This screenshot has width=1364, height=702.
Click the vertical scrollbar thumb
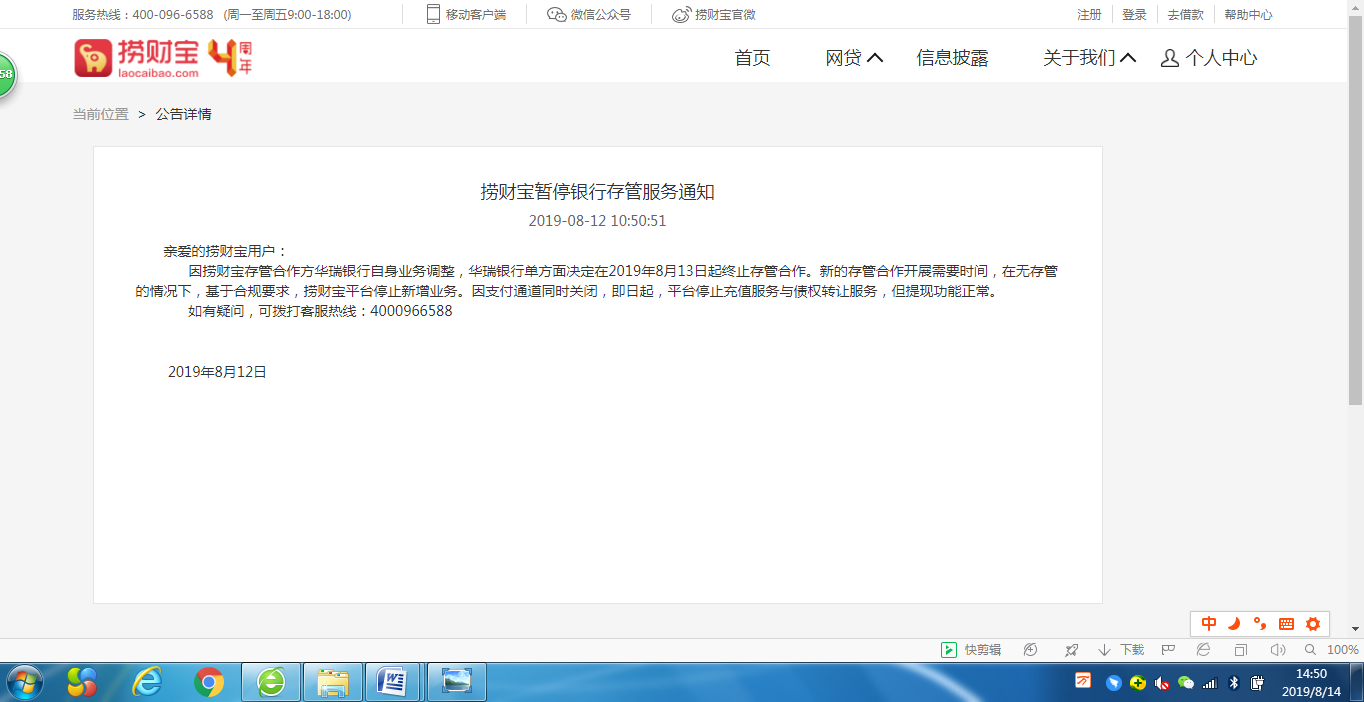click(1355, 210)
